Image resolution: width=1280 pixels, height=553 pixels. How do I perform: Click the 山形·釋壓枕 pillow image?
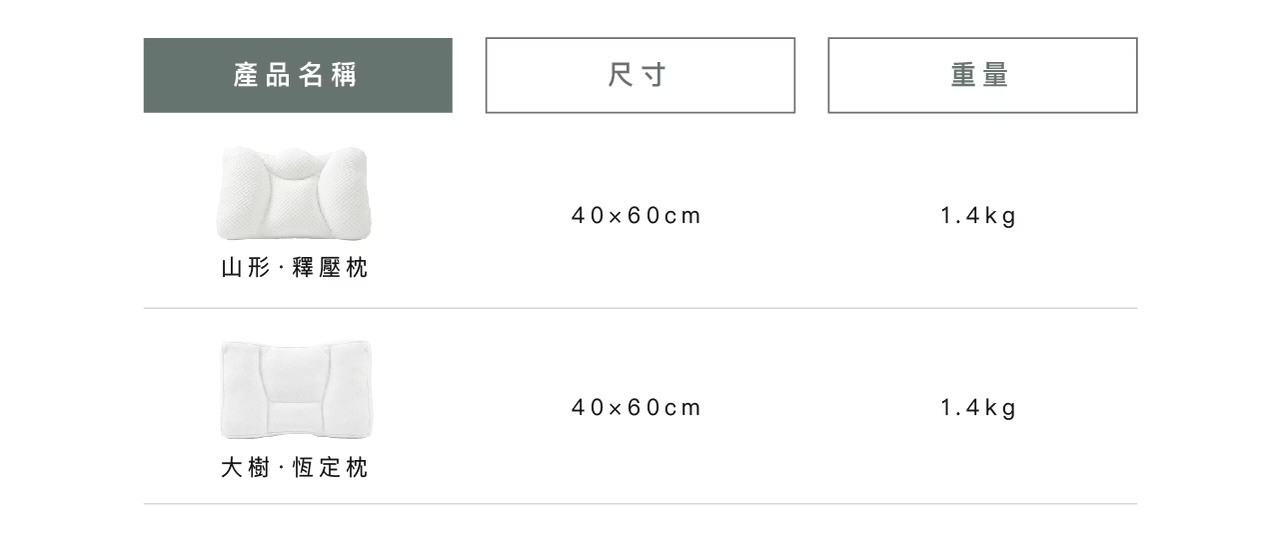[294, 193]
